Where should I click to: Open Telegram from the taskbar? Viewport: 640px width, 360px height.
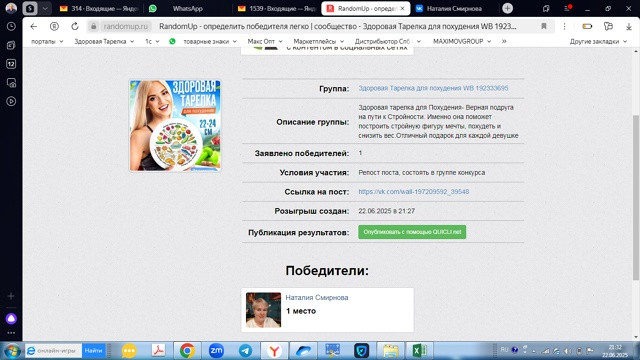[245, 351]
